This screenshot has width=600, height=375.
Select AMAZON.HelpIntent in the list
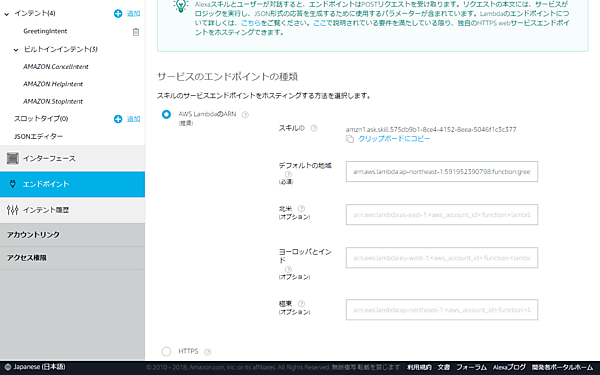[53, 84]
